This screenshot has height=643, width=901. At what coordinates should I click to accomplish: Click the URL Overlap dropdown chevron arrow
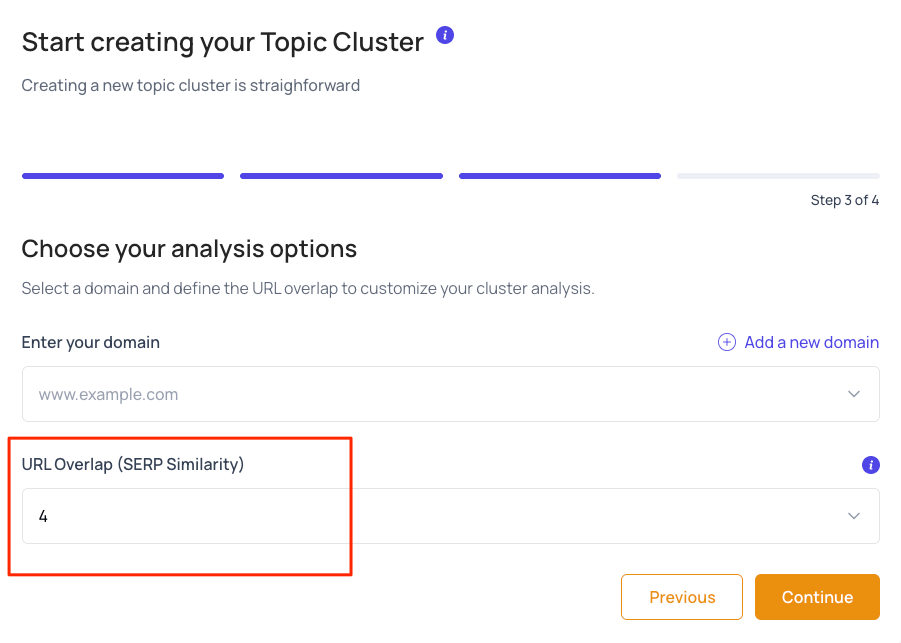854,516
